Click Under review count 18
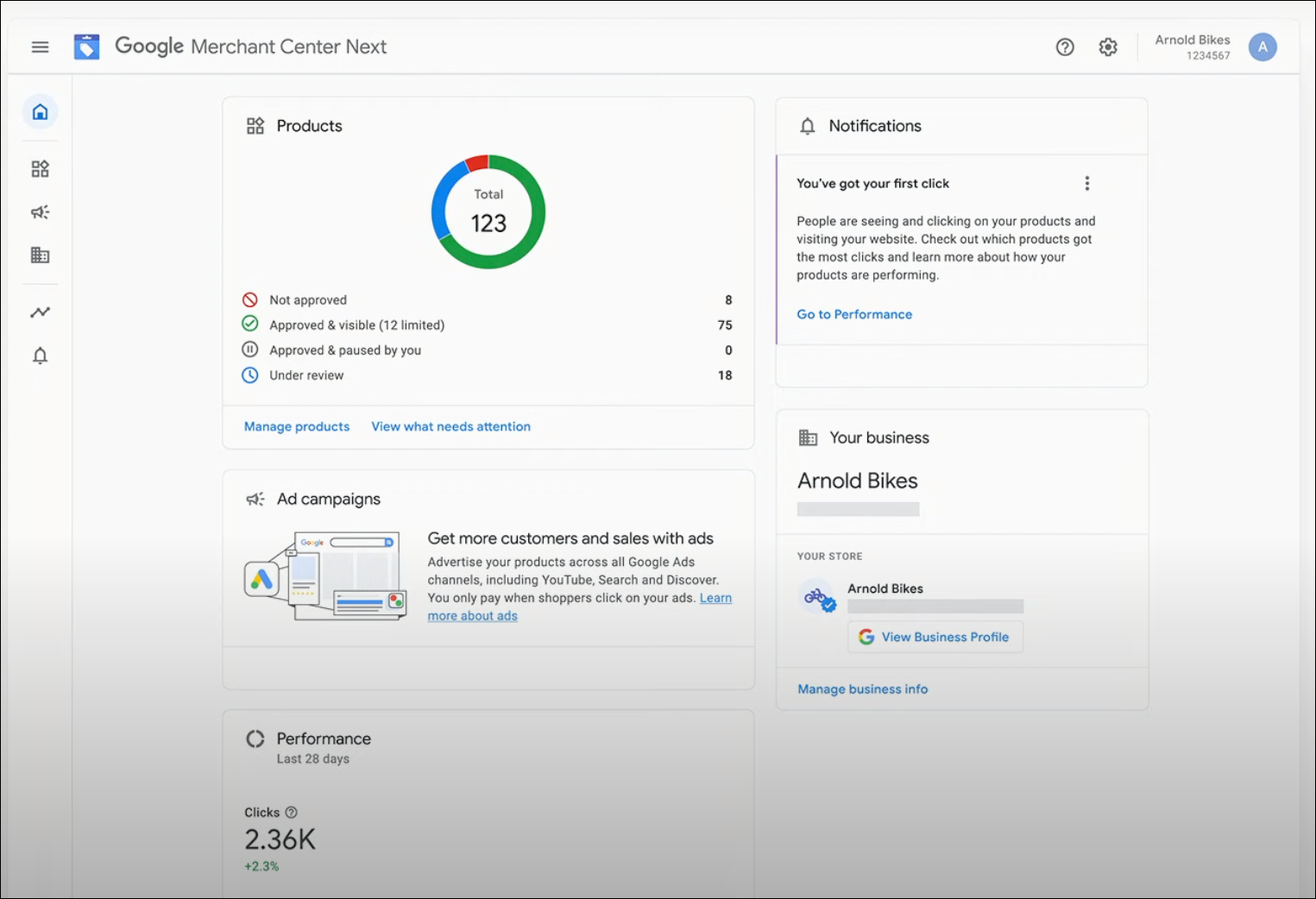 point(725,375)
